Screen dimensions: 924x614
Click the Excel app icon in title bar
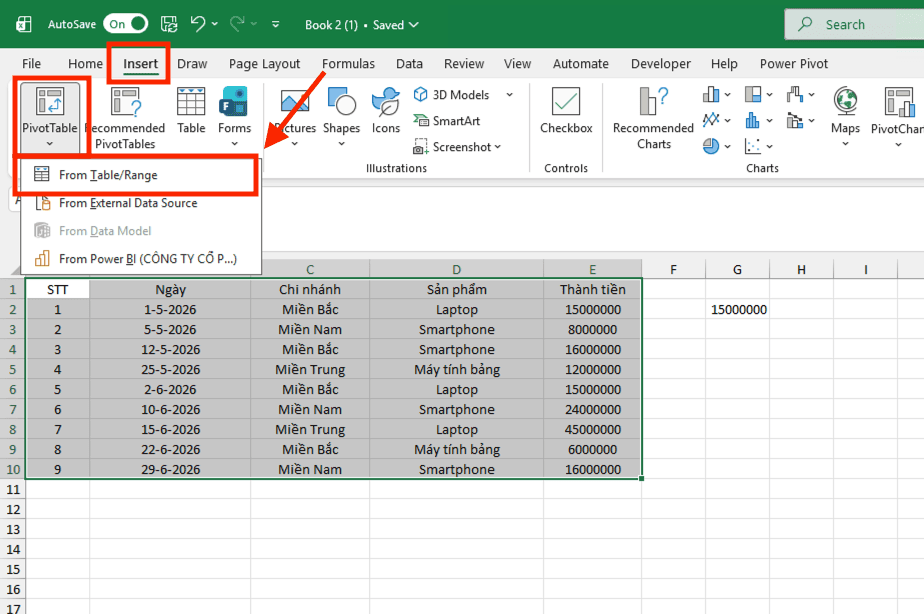click(x=24, y=24)
